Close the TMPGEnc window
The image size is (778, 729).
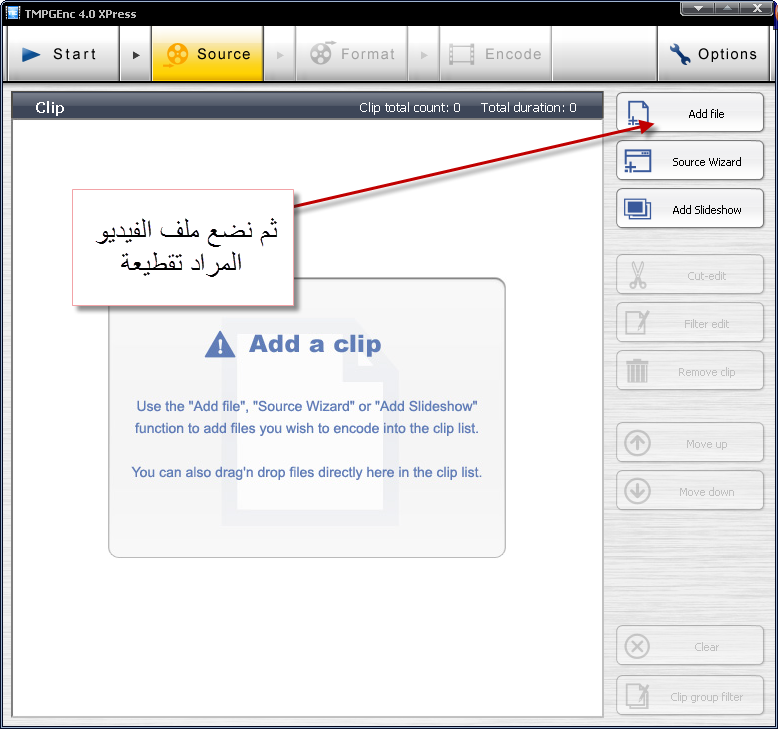[x=757, y=8]
